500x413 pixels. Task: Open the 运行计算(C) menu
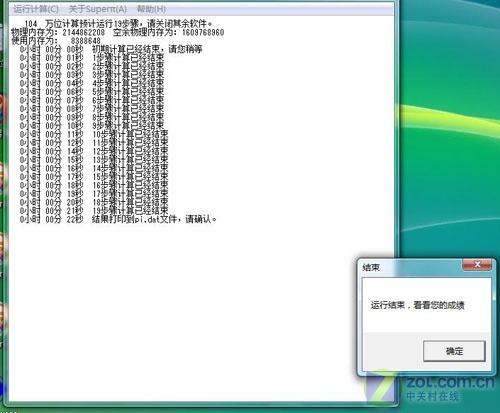[36, 9]
